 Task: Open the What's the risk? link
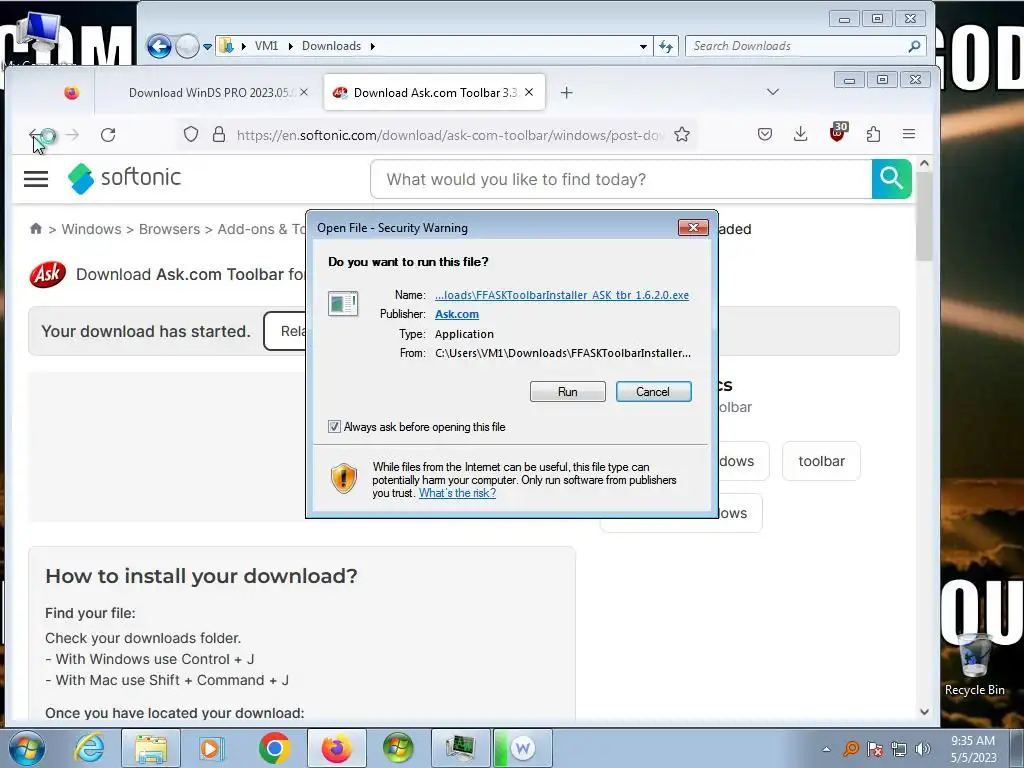[x=457, y=493]
